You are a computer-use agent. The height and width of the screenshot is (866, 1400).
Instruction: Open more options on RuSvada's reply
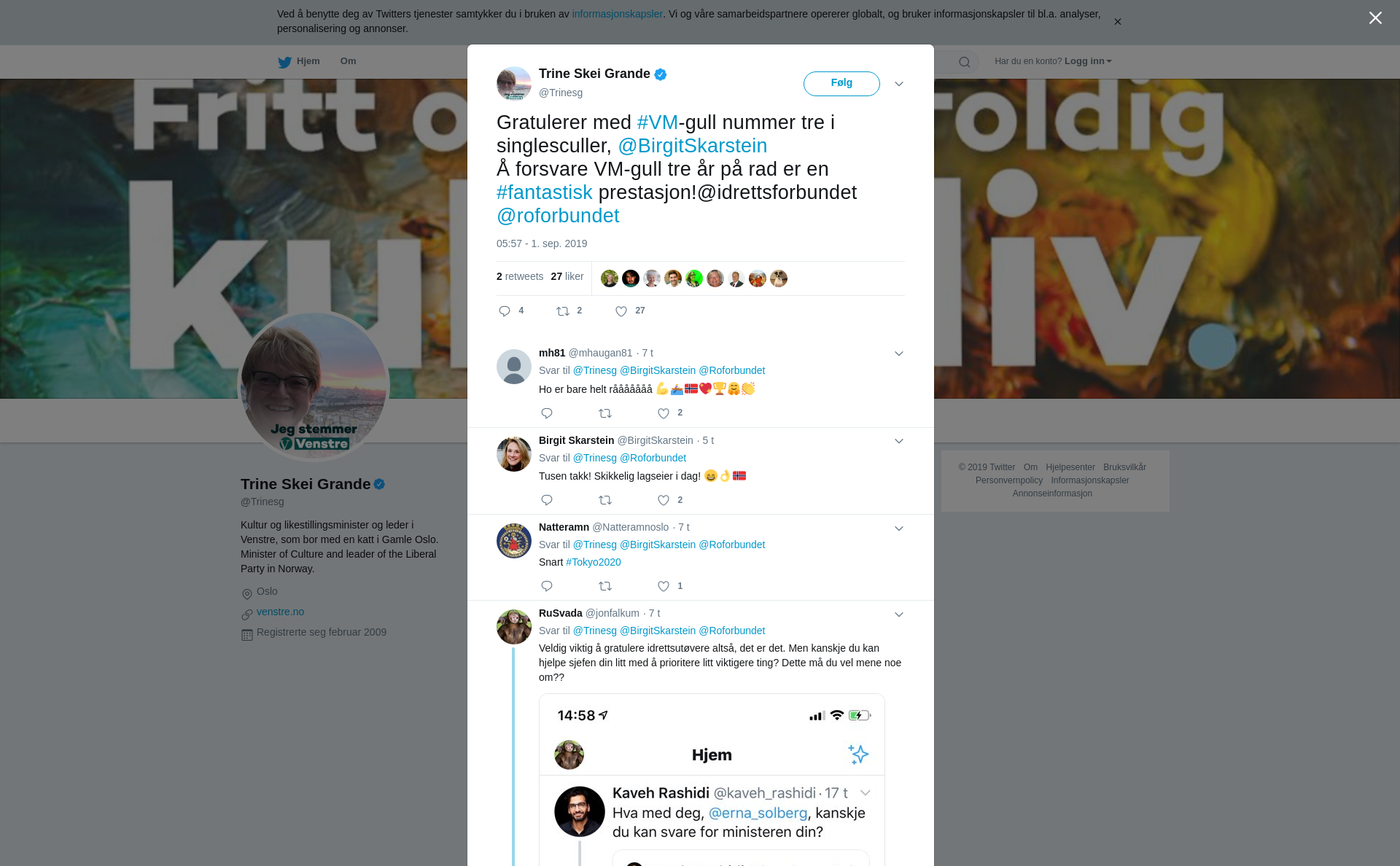coord(899,615)
